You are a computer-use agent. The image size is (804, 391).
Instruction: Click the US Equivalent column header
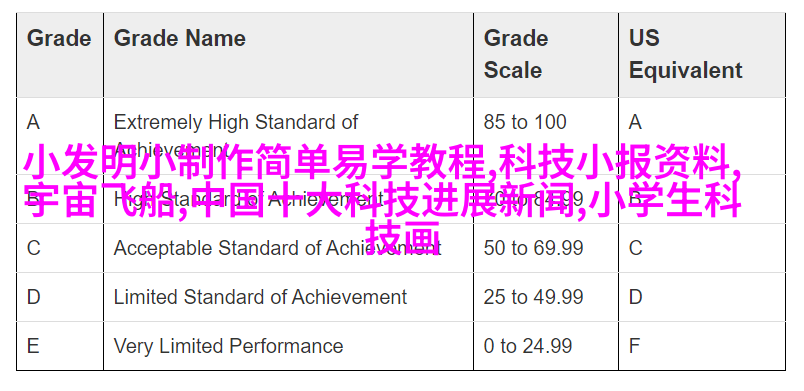pos(701,55)
